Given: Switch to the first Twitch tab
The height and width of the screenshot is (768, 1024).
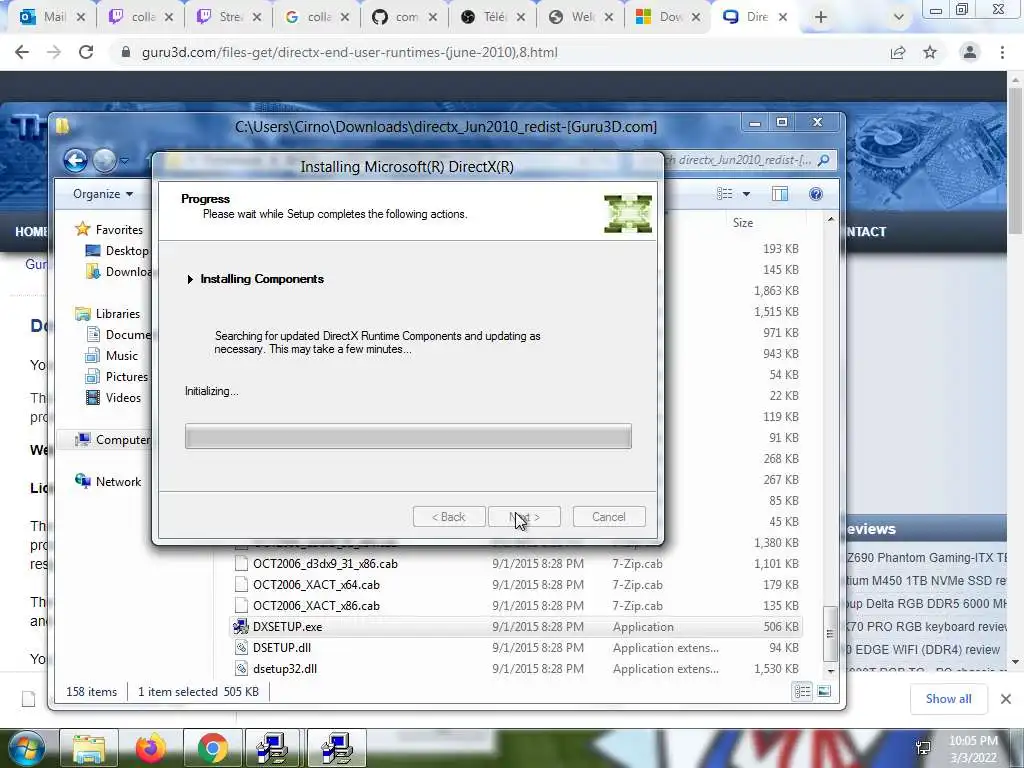Looking at the screenshot, I should tap(140, 17).
